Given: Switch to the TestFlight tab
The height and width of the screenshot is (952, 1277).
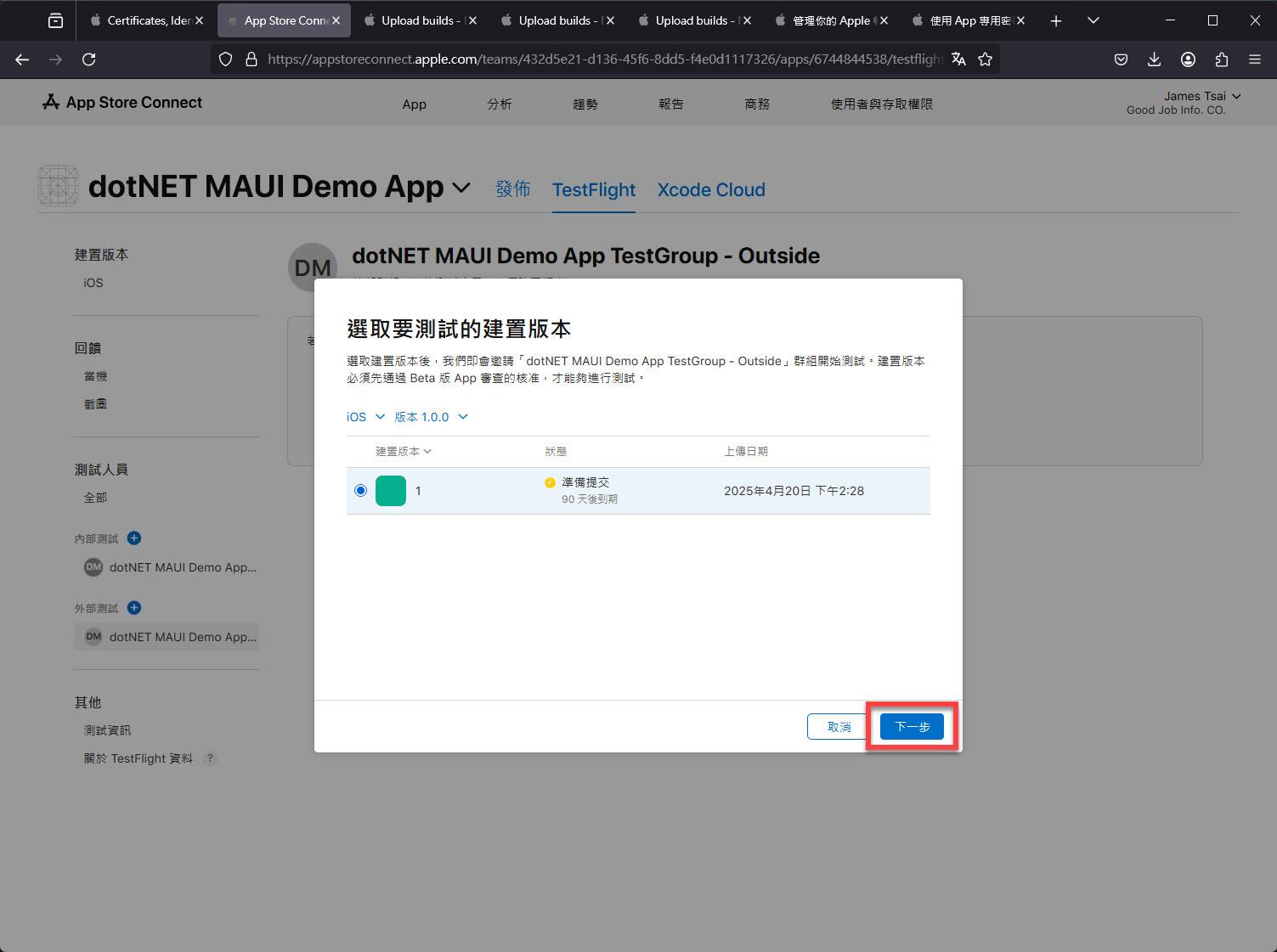Looking at the screenshot, I should click(x=594, y=189).
